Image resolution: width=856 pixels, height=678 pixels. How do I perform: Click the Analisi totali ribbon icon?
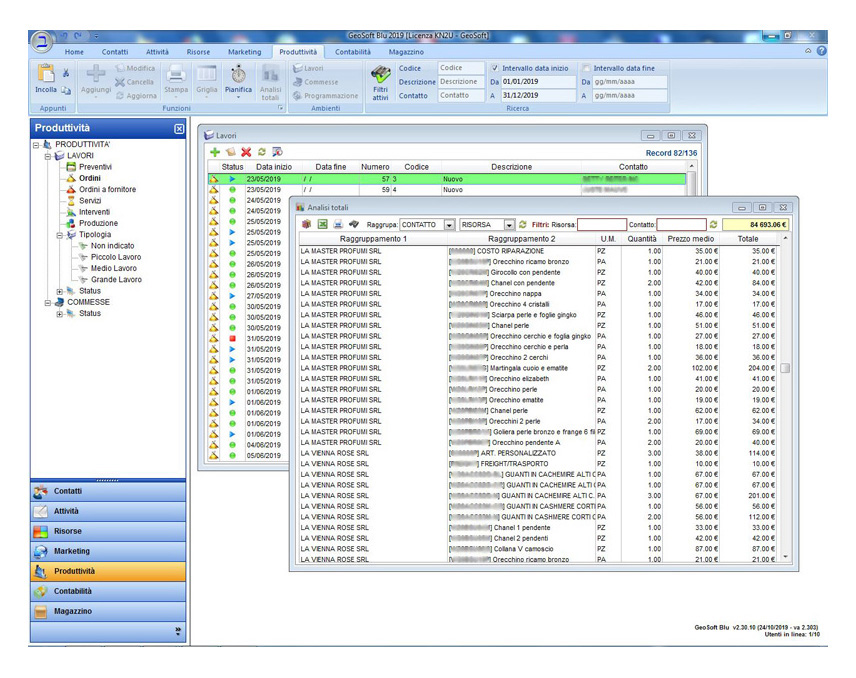(270, 74)
